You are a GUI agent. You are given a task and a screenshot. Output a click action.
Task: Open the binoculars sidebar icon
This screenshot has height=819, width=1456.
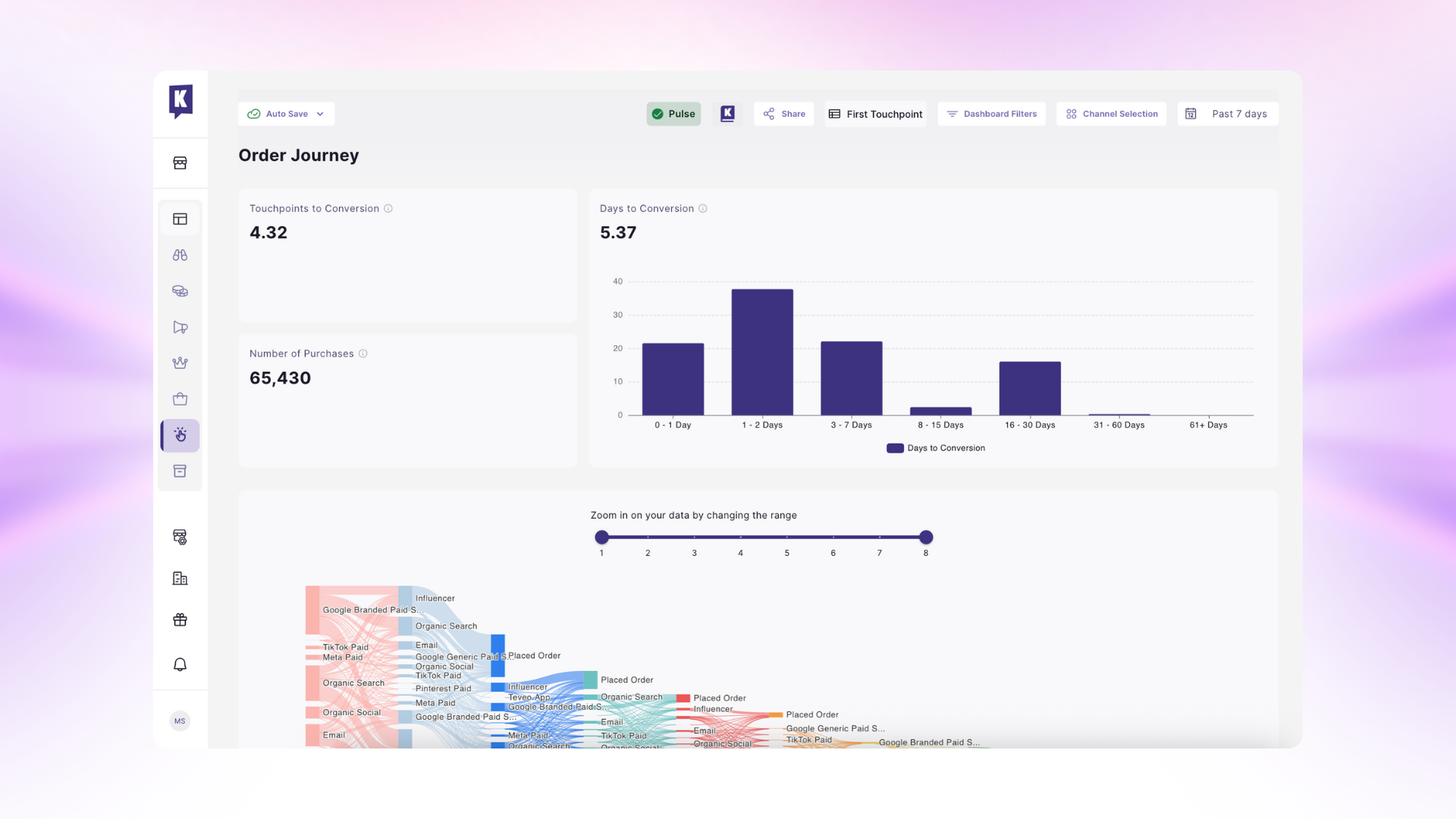[x=180, y=256]
